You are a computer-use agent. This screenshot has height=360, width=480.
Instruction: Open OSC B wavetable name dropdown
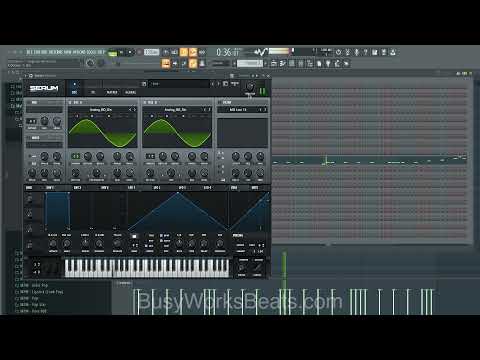coord(175,110)
